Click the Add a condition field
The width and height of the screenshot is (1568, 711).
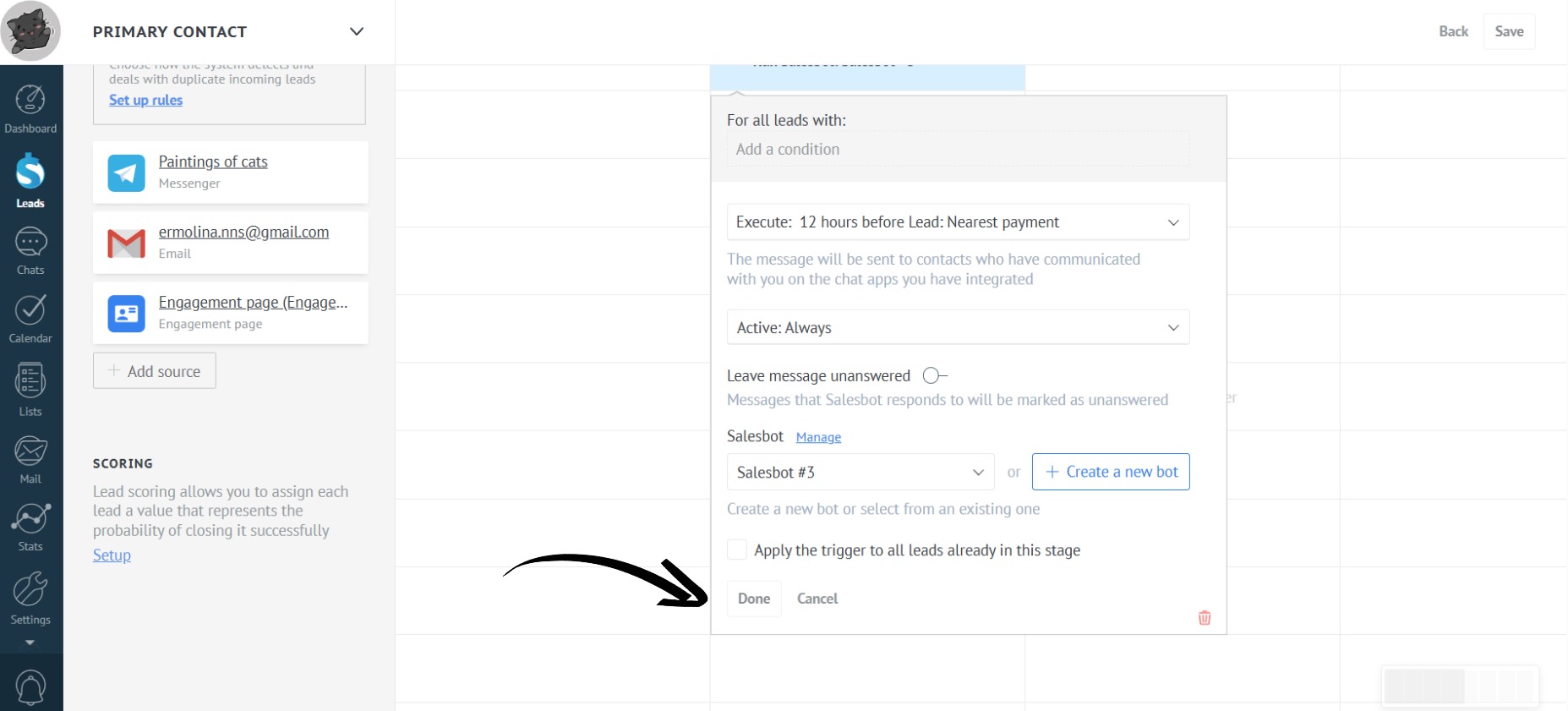pos(958,150)
